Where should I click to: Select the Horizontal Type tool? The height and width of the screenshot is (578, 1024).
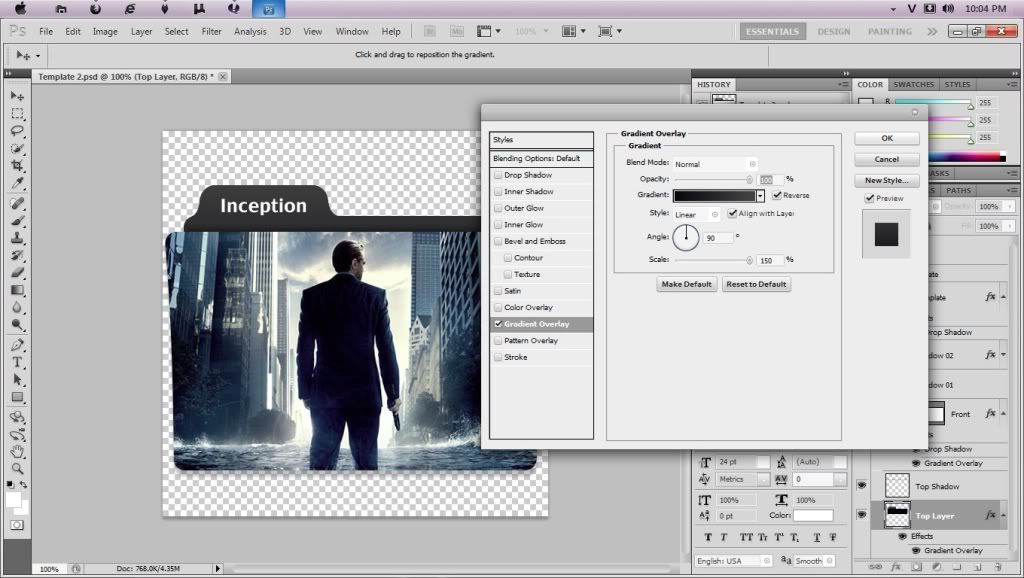tap(17, 362)
